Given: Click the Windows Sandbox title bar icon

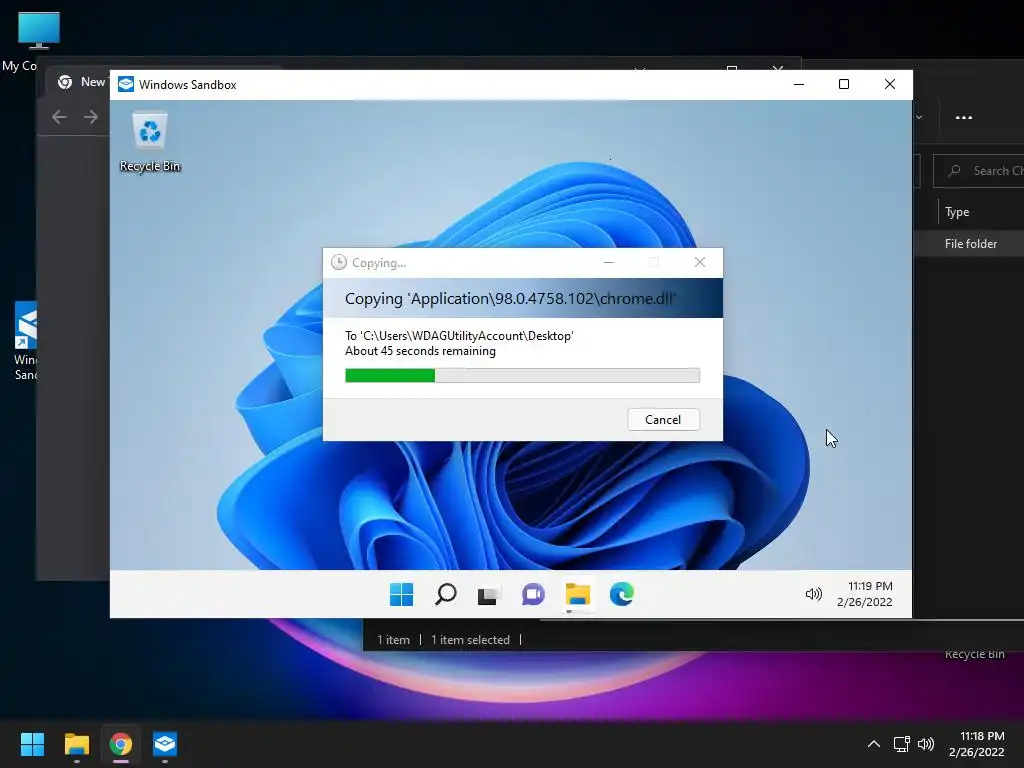Looking at the screenshot, I should (126, 84).
